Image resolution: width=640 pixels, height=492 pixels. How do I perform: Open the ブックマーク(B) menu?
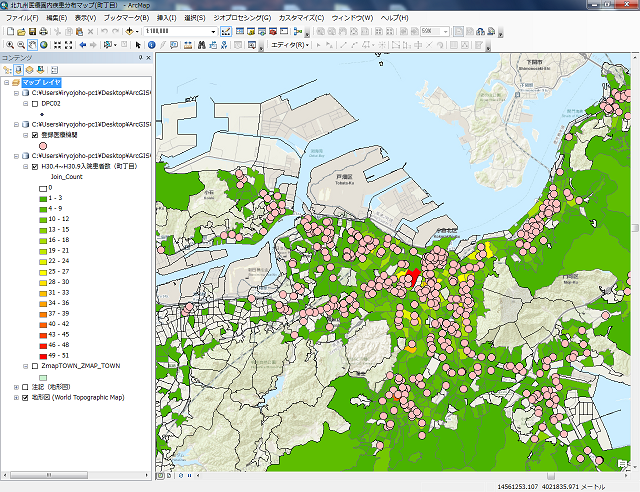tap(126, 18)
